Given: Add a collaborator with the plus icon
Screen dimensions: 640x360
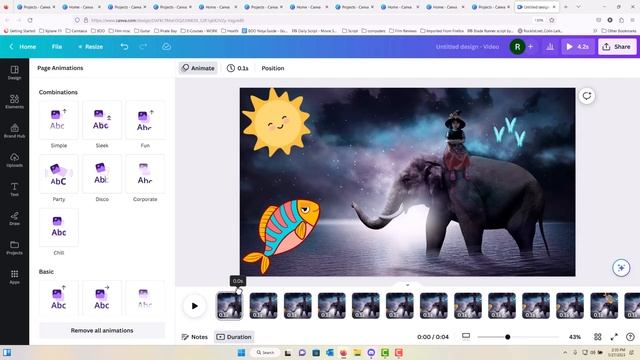Looking at the screenshot, I should 531,47.
